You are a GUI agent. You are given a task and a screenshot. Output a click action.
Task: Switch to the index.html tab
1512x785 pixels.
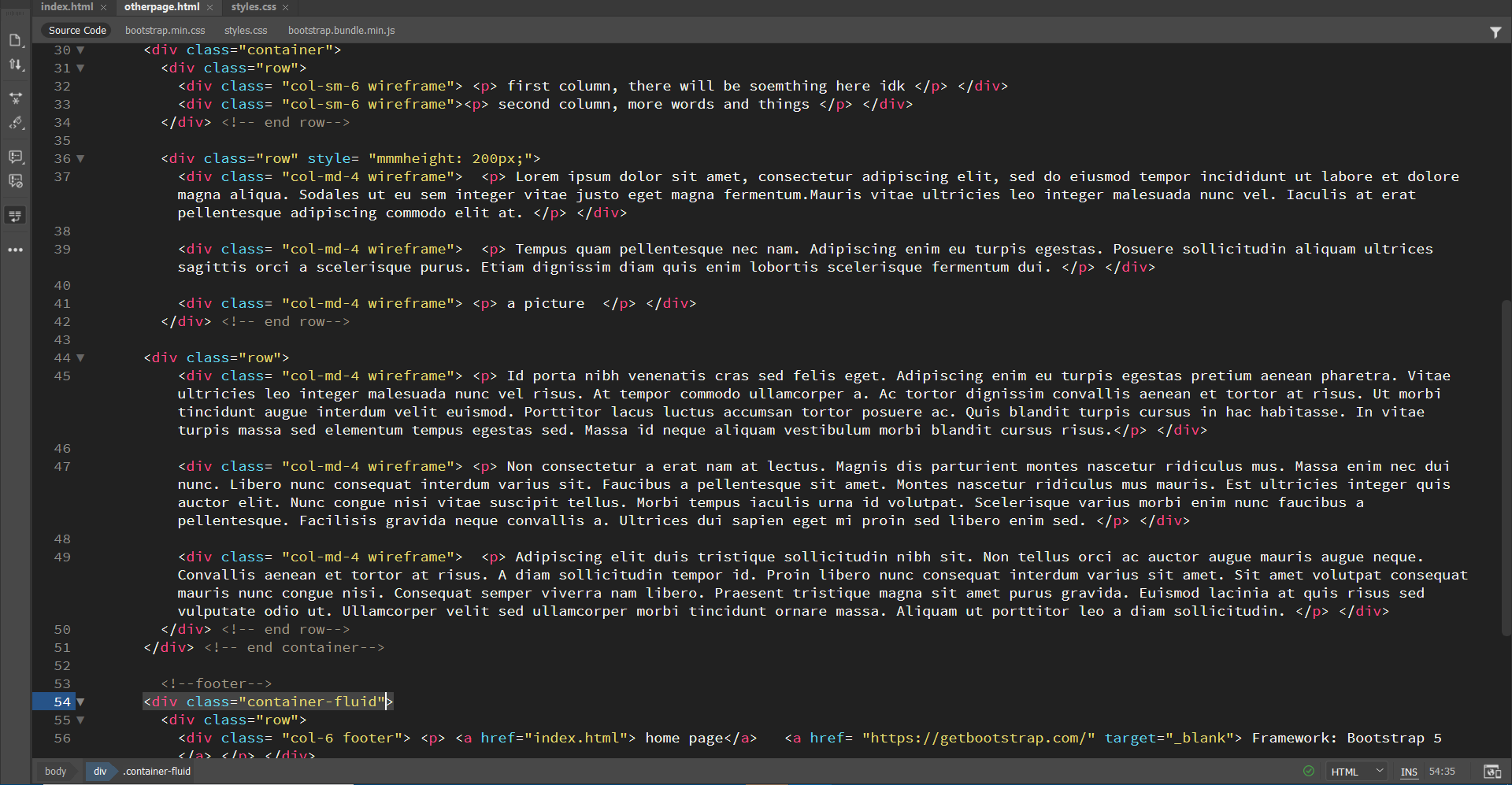coord(67,7)
